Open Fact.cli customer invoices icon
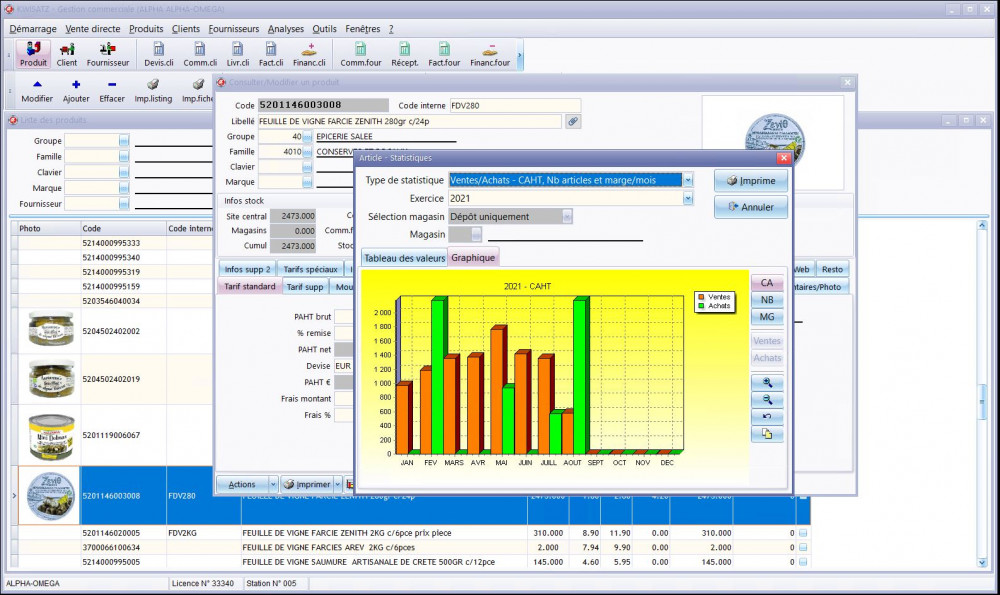Image resolution: width=1000 pixels, height=595 pixels. [x=271, y=54]
